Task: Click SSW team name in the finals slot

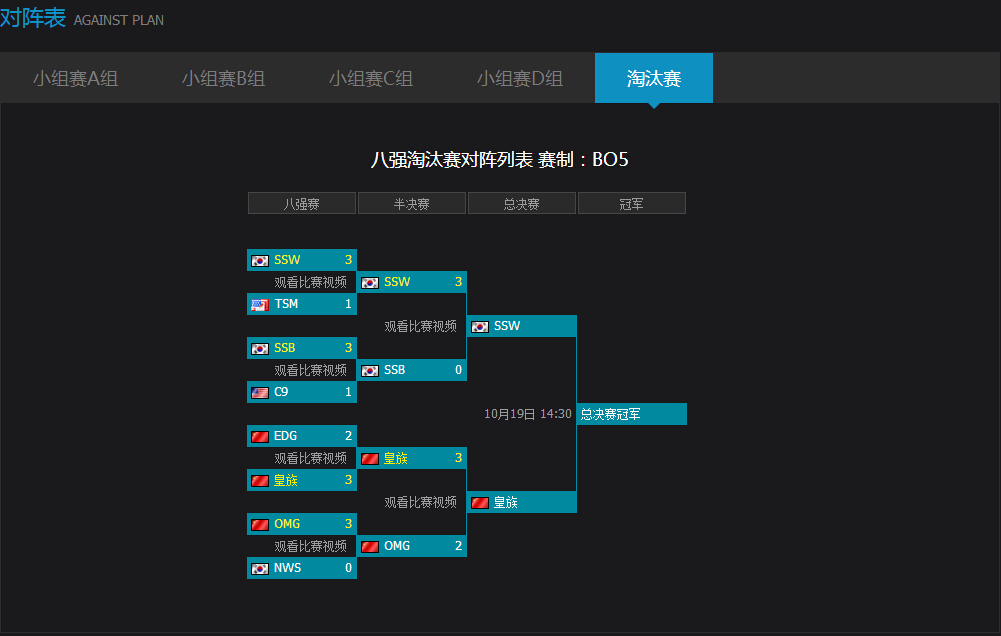Action: coord(507,326)
